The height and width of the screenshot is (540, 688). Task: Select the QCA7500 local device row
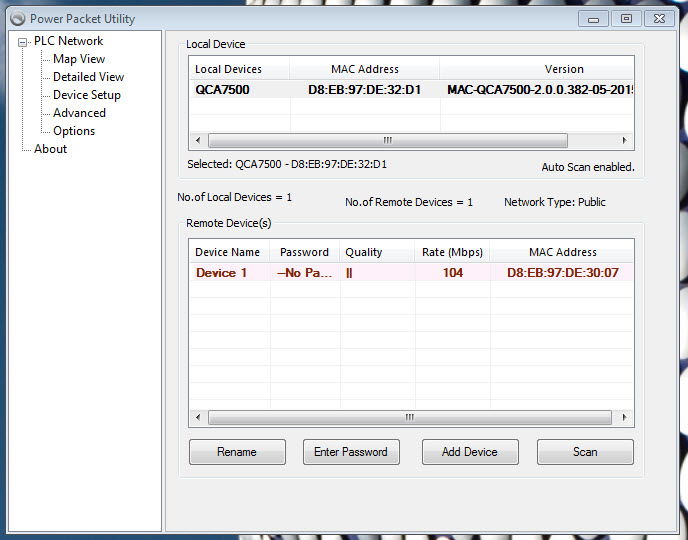pyautogui.click(x=412, y=89)
